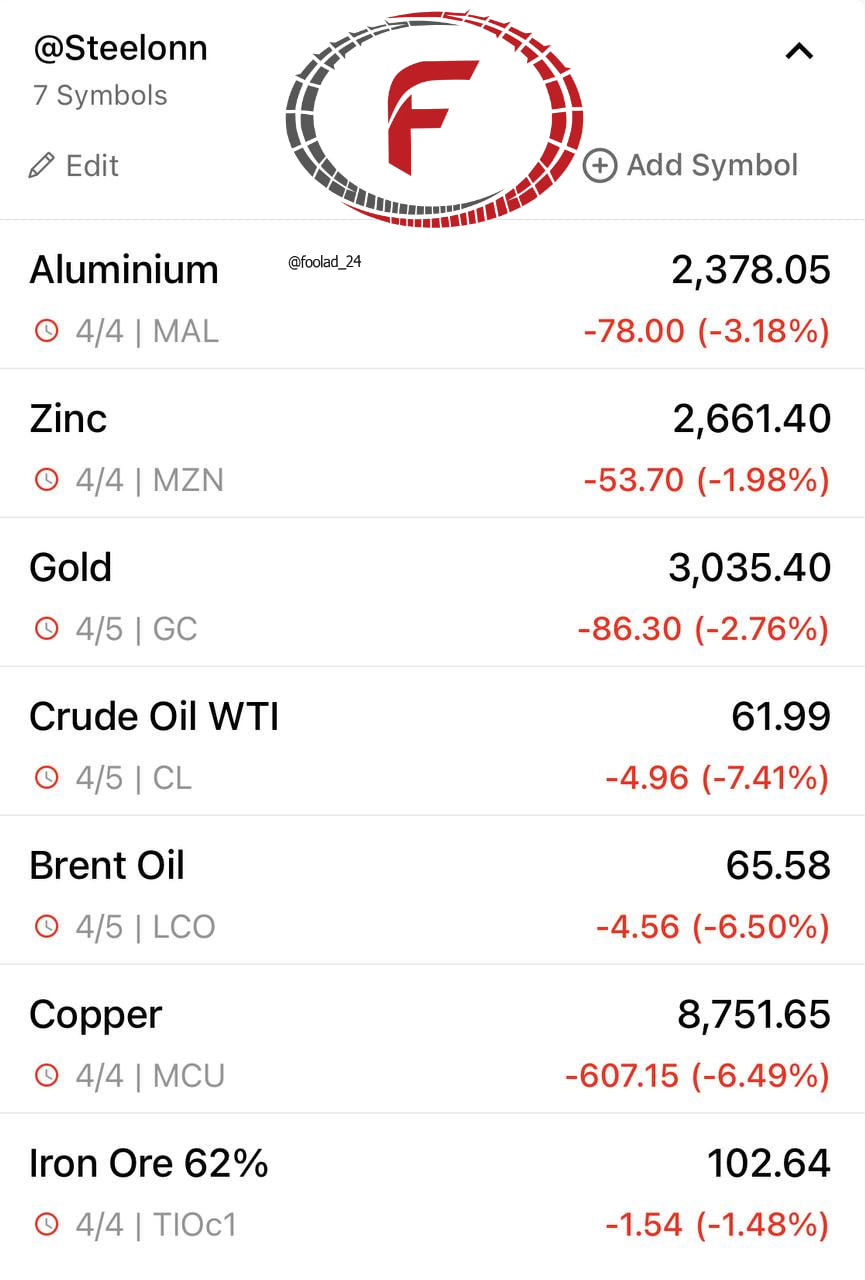Image resolution: width=865 pixels, height=1280 pixels.
Task: Tap the clock icon beside Crude Oil CL
Action: click(47, 778)
